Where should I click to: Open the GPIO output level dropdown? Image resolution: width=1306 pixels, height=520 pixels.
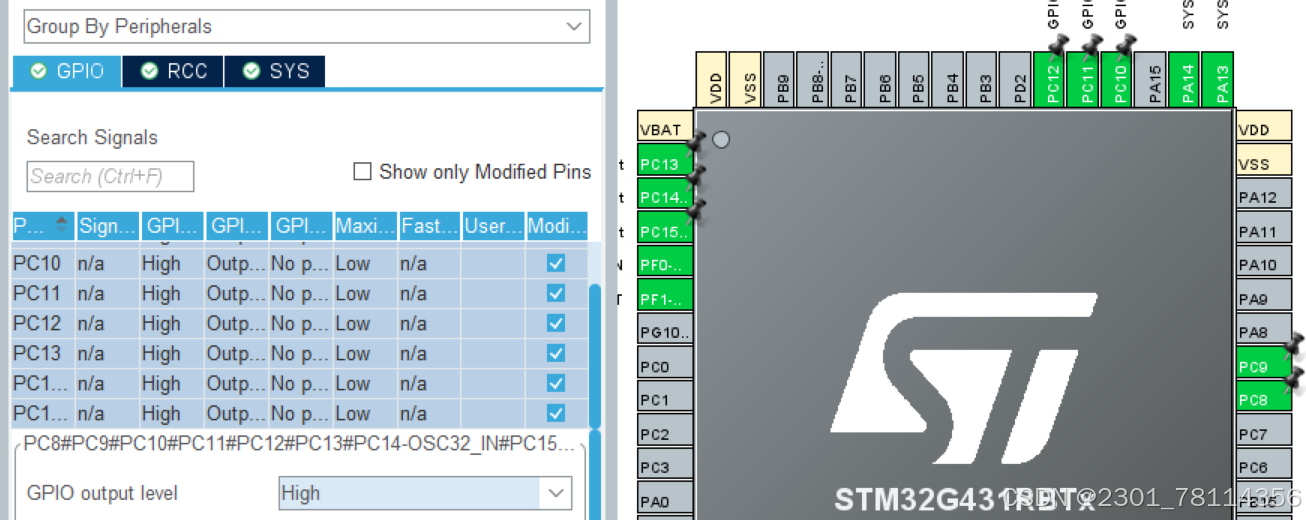click(425, 493)
